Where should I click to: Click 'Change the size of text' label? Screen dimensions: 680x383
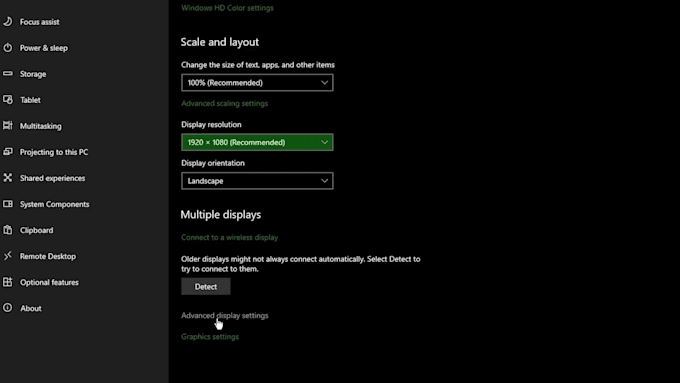click(x=258, y=65)
